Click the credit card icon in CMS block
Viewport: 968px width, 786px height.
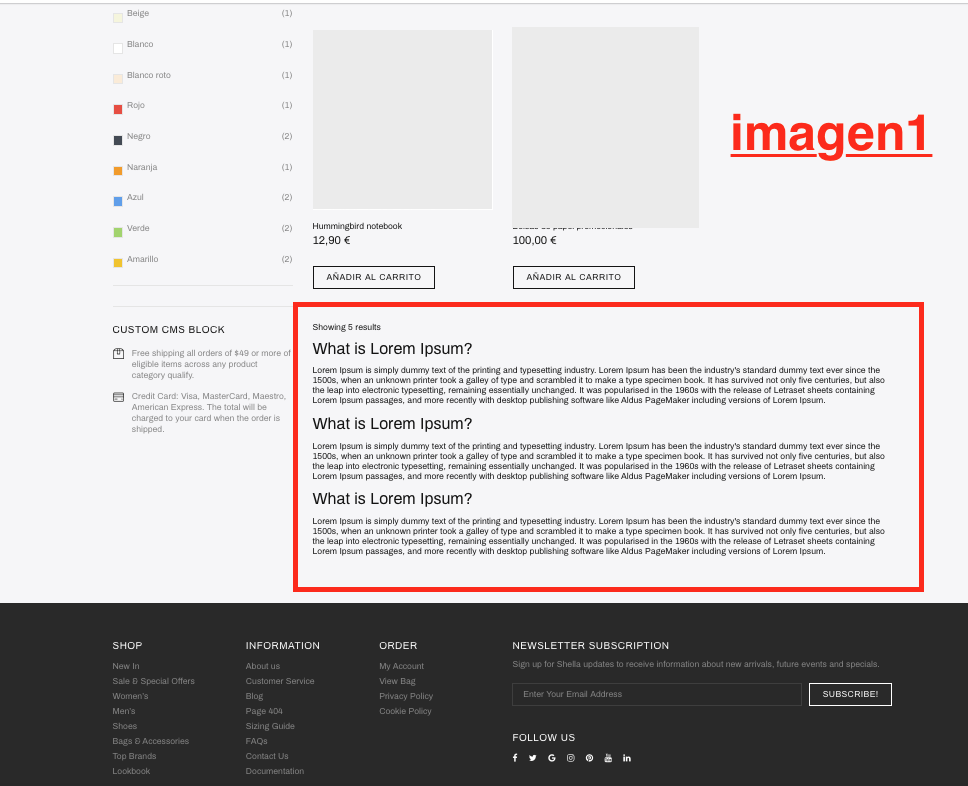pyautogui.click(x=119, y=397)
